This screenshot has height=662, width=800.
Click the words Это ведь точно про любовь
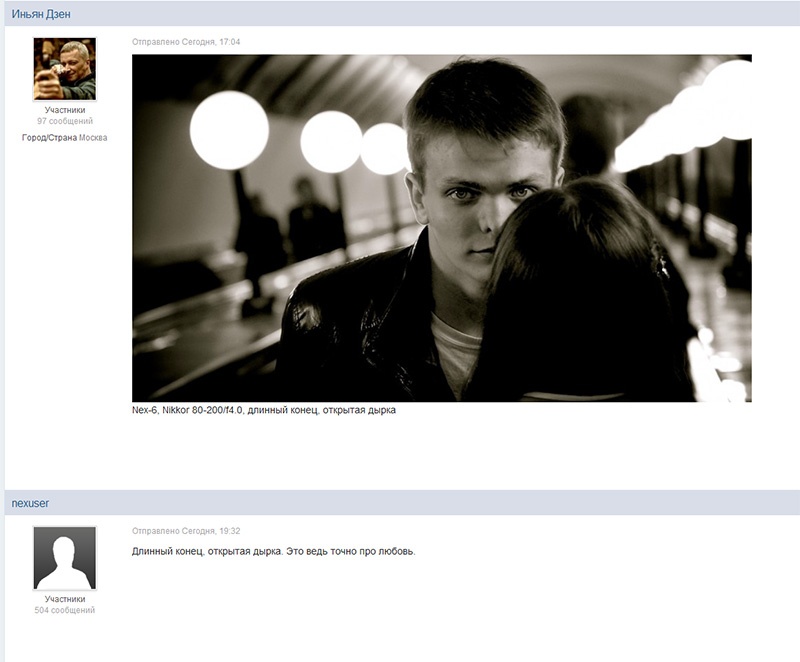(351, 551)
